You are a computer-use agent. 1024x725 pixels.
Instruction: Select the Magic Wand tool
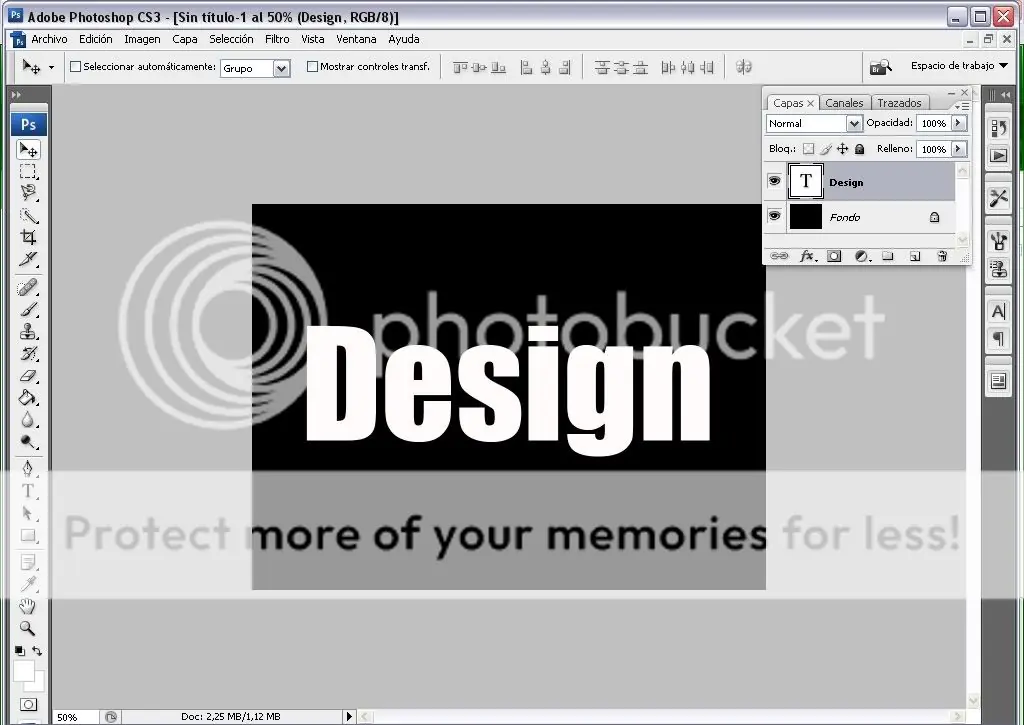tap(28, 216)
